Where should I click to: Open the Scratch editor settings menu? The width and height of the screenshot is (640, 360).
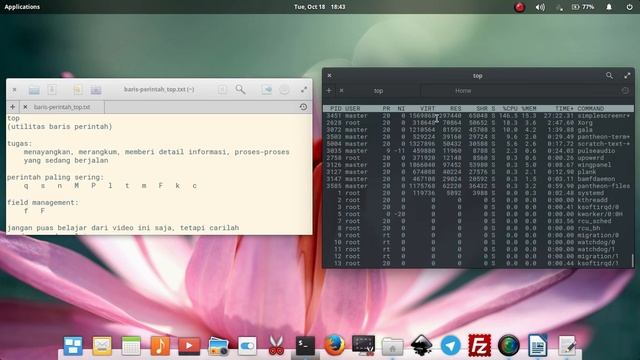pyautogui.click(x=284, y=89)
